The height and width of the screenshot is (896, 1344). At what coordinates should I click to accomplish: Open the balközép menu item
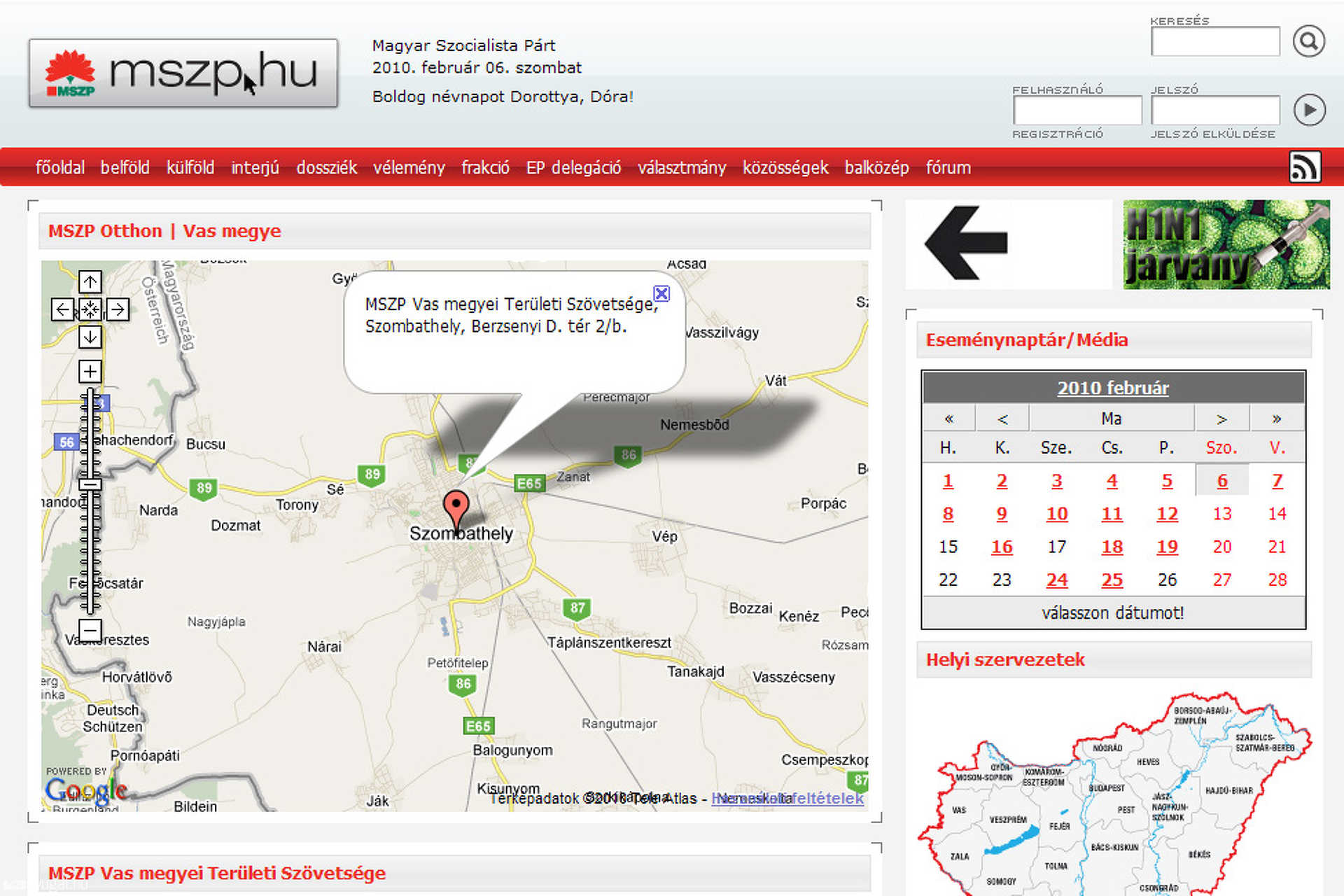(x=876, y=168)
